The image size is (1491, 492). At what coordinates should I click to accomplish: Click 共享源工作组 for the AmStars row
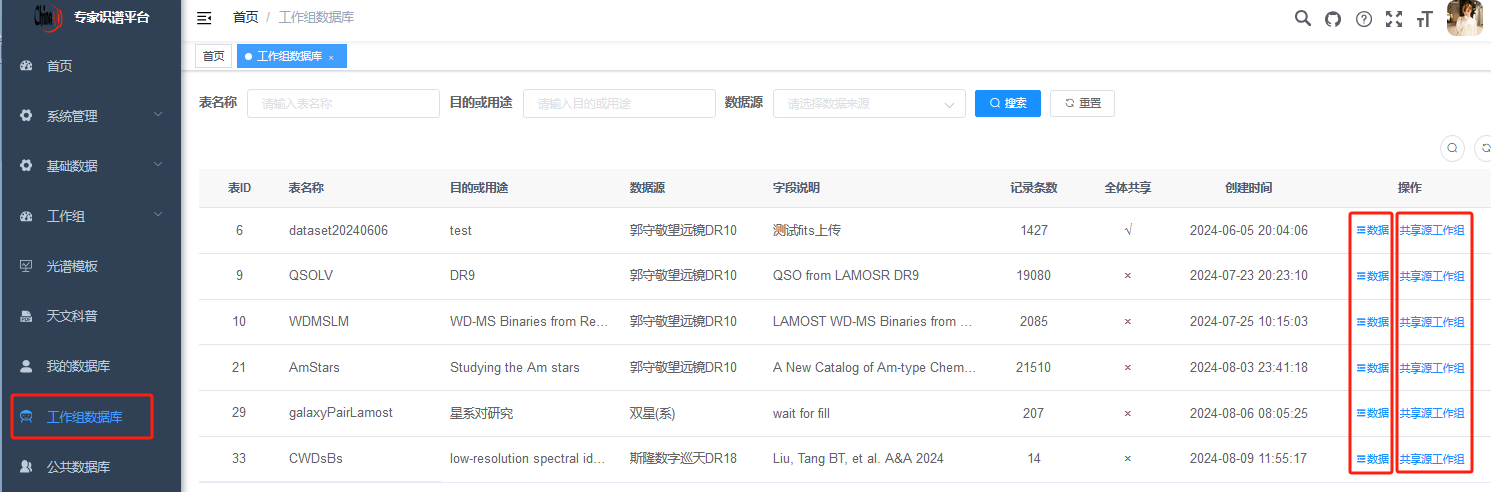[x=1431, y=368]
